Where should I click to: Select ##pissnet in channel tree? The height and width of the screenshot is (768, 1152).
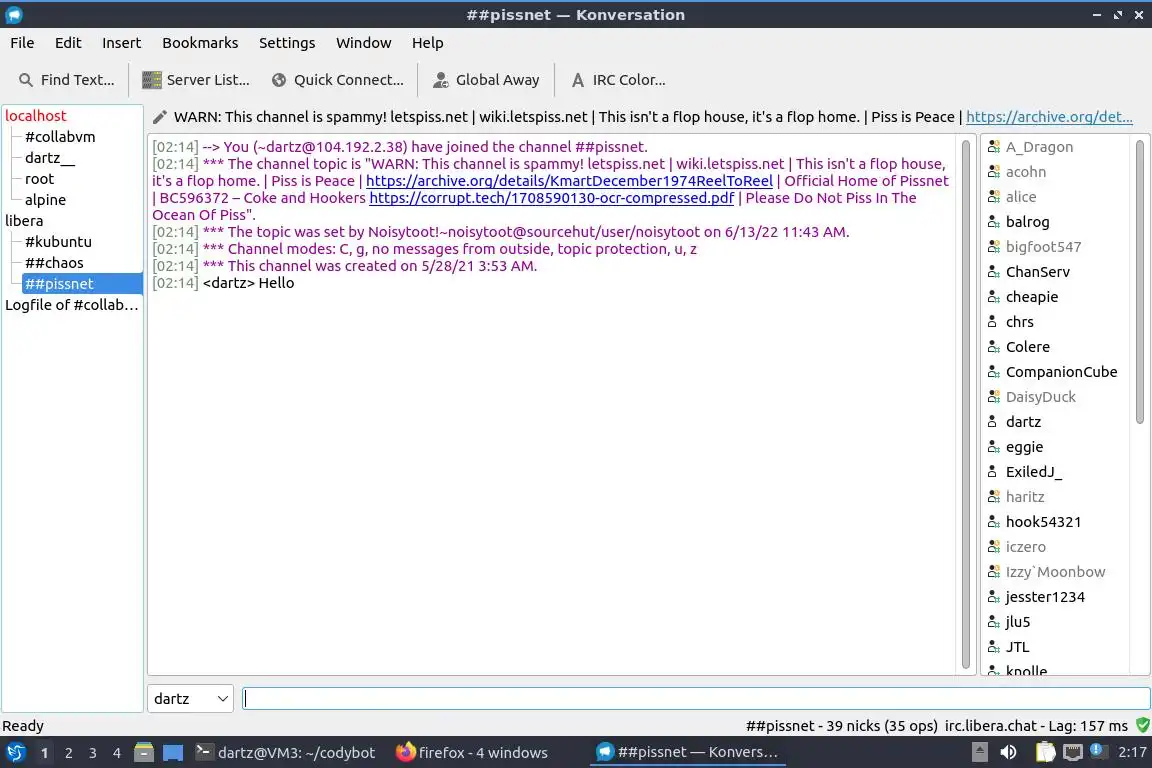coord(82,284)
